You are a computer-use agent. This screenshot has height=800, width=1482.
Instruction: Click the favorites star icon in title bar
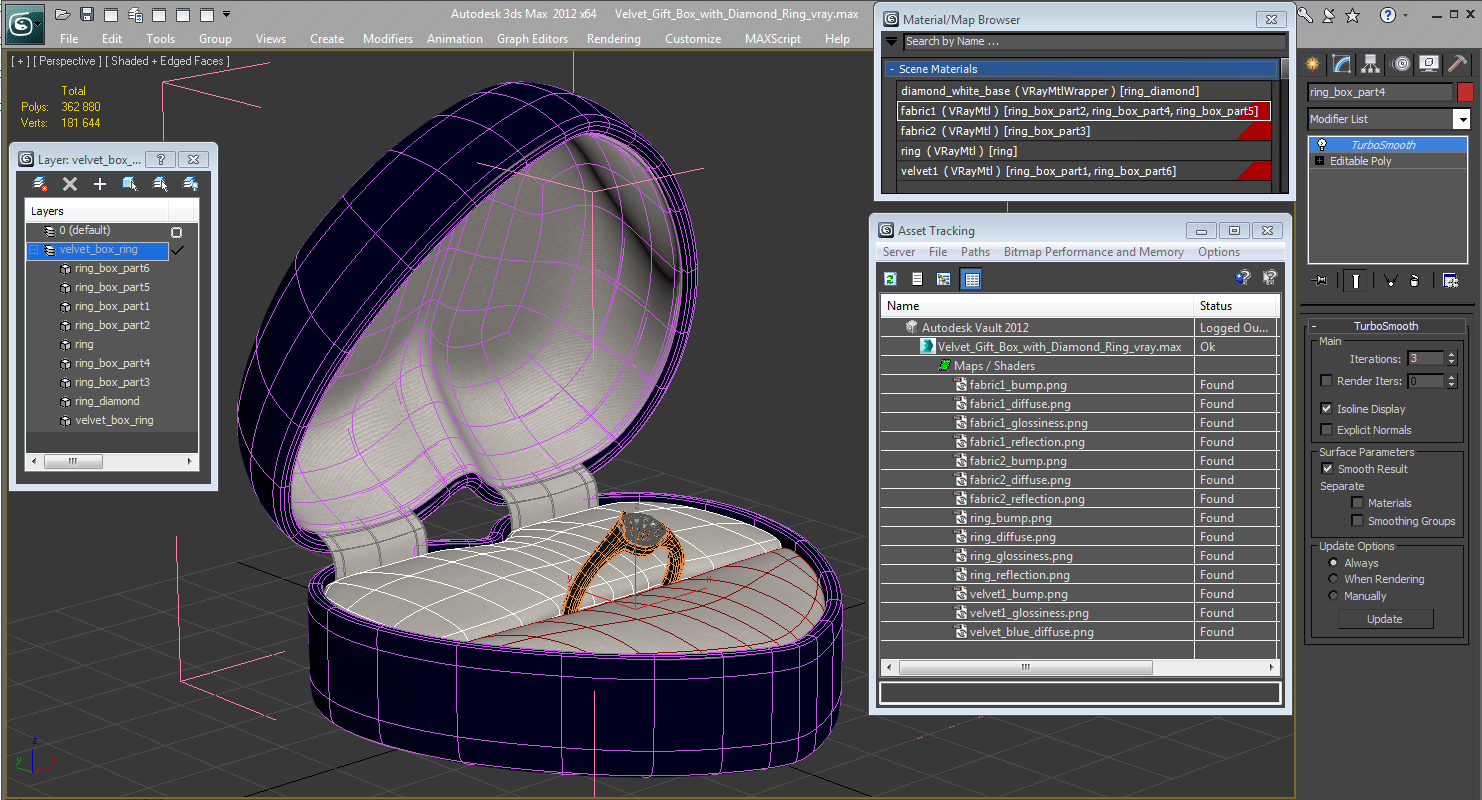(1353, 15)
